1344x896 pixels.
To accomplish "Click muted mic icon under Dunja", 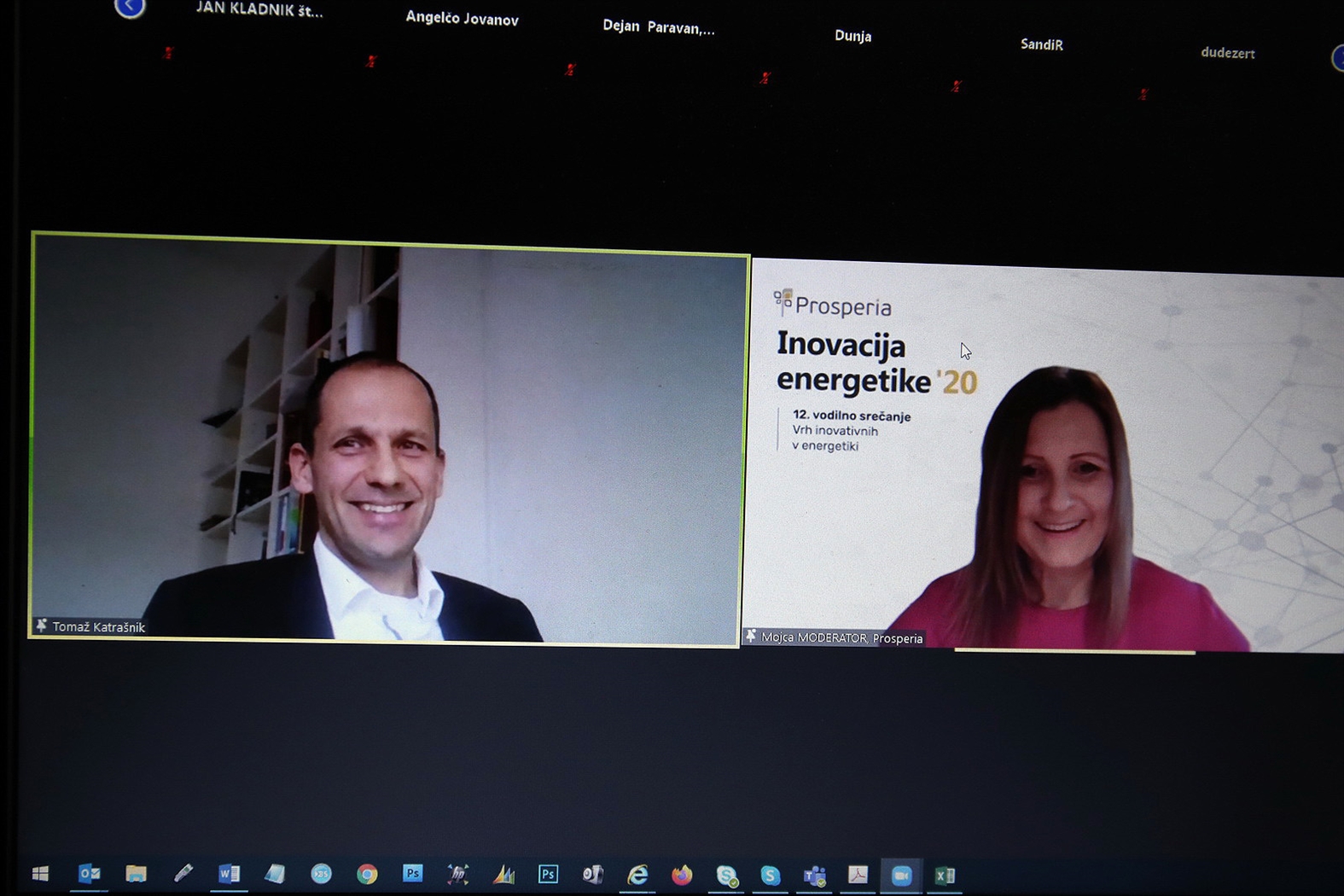I will [765, 78].
